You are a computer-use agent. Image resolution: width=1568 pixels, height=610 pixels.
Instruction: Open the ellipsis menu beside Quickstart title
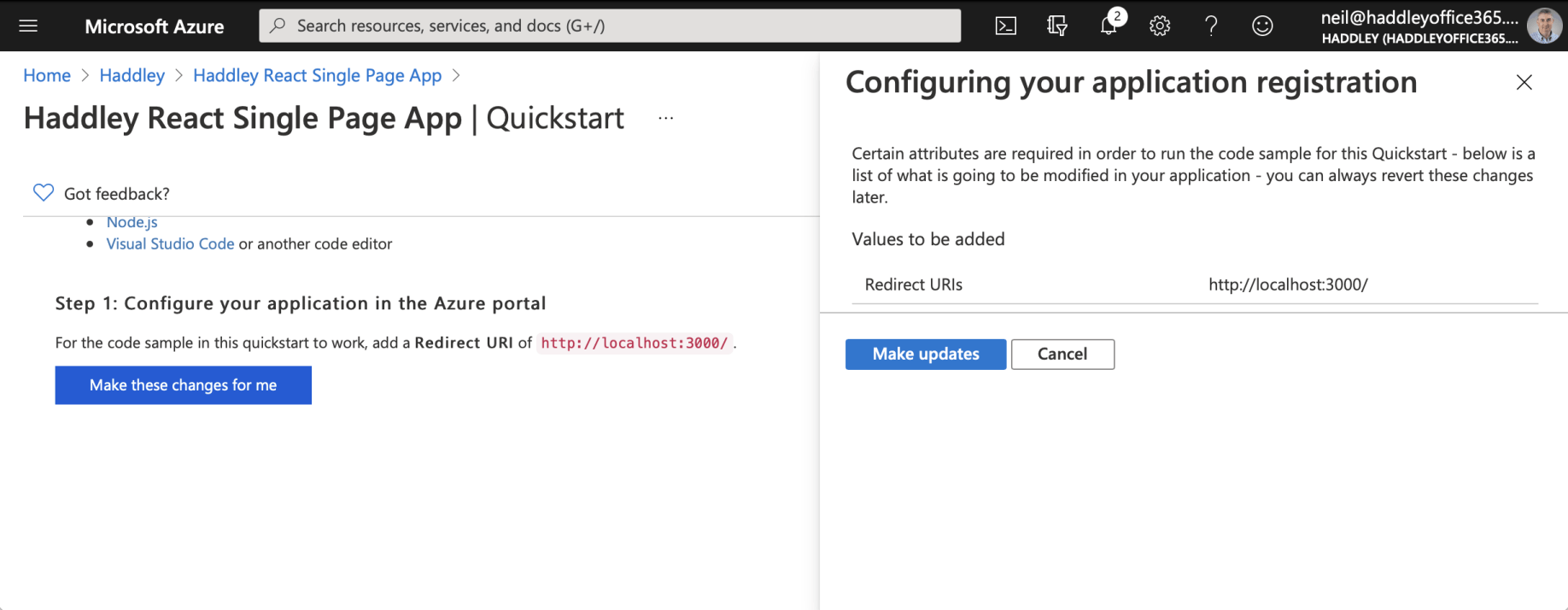(x=666, y=119)
